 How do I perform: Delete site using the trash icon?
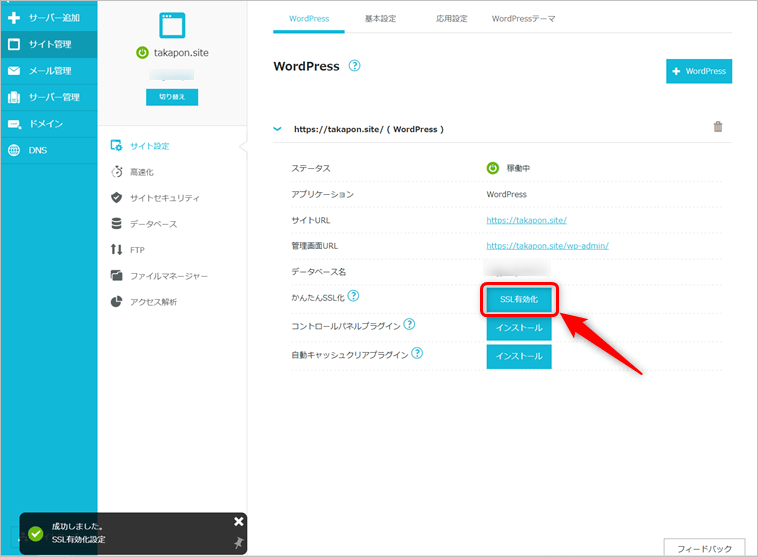(717, 127)
